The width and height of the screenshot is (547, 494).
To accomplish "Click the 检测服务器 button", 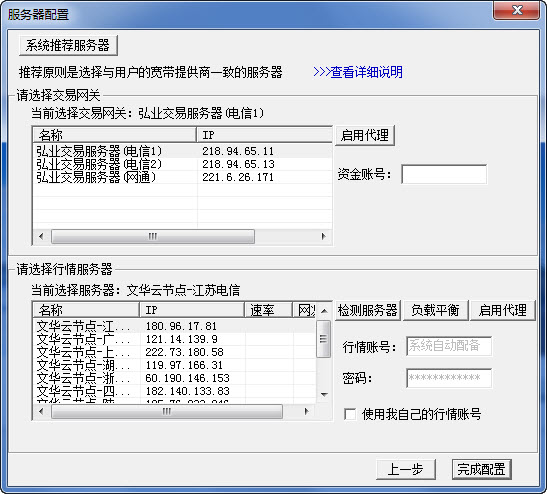I will pos(368,310).
